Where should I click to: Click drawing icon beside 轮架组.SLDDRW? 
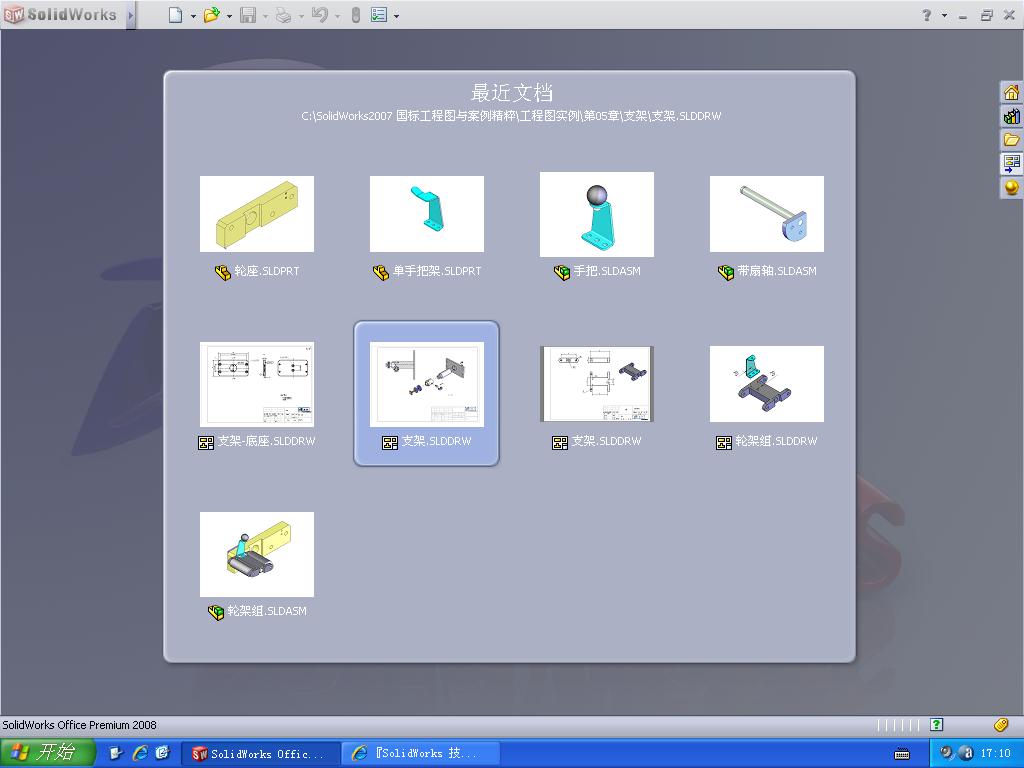tap(724, 443)
